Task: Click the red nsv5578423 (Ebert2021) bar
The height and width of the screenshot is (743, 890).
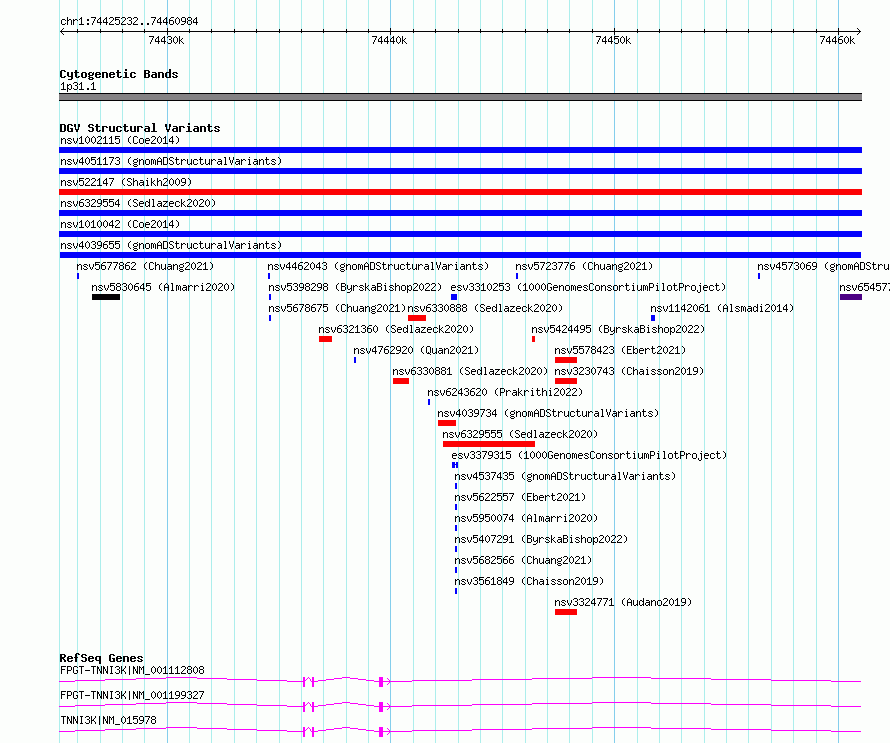Action: click(566, 360)
